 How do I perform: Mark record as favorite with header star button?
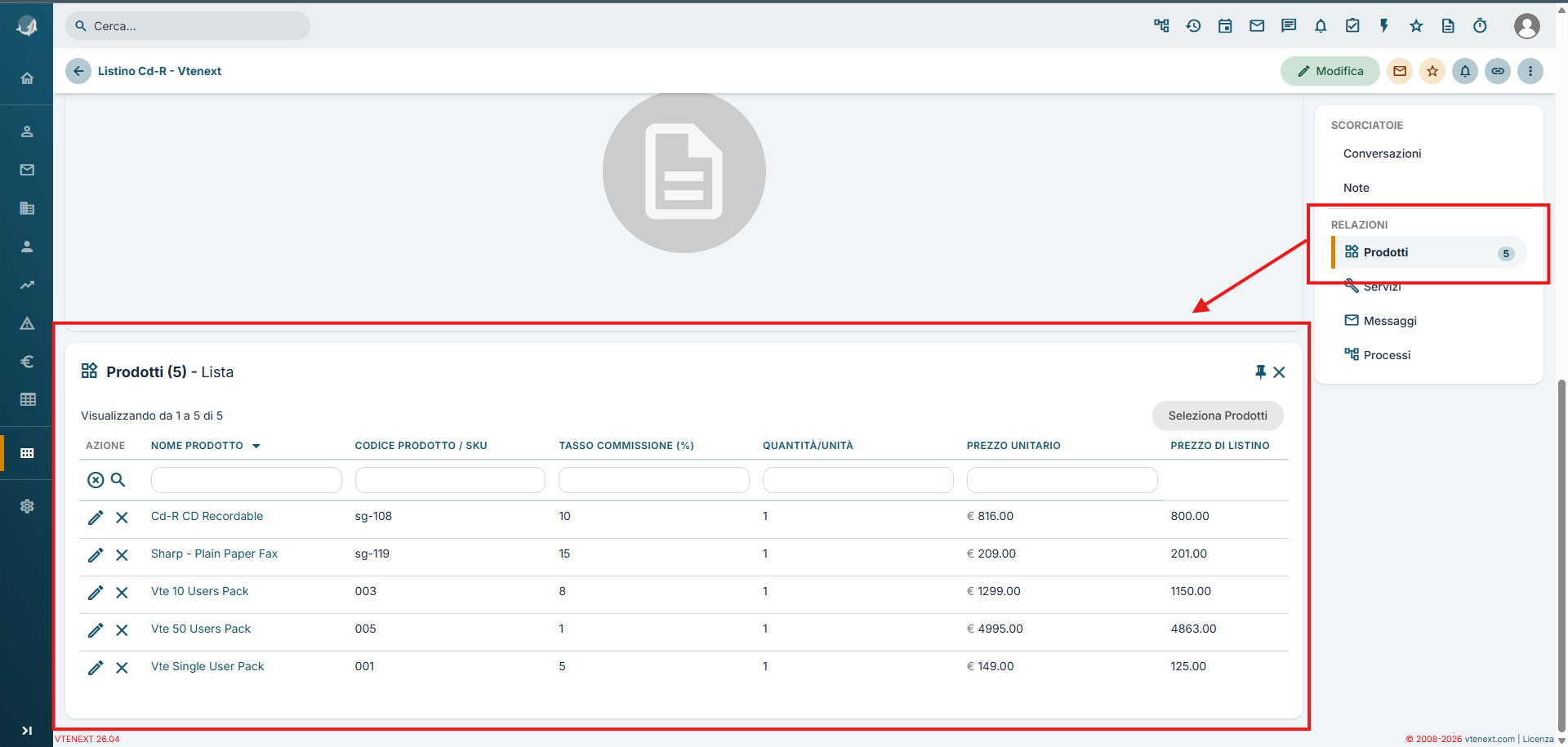click(x=1432, y=71)
